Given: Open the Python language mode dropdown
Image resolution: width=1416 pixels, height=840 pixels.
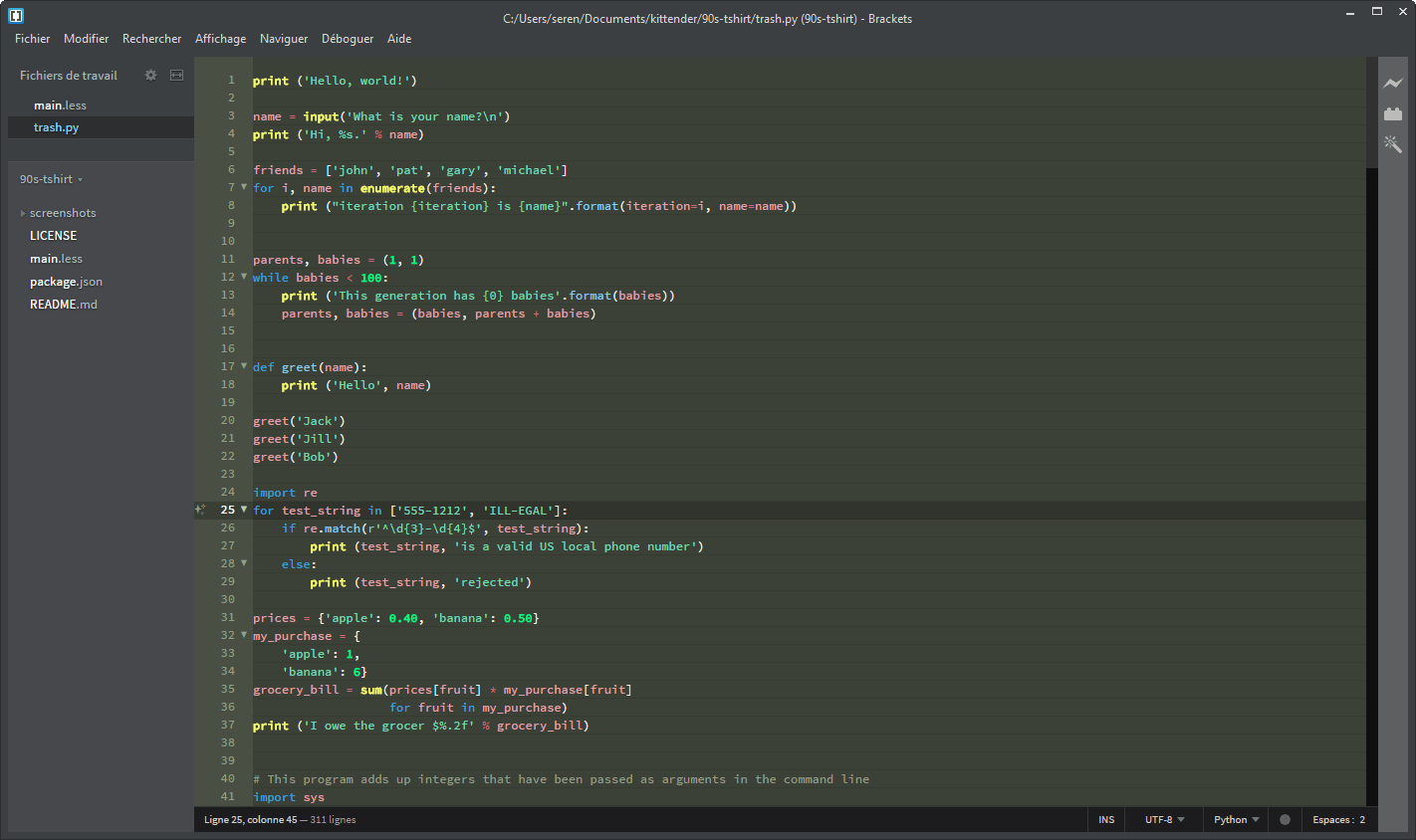Looking at the screenshot, I should [1235, 819].
